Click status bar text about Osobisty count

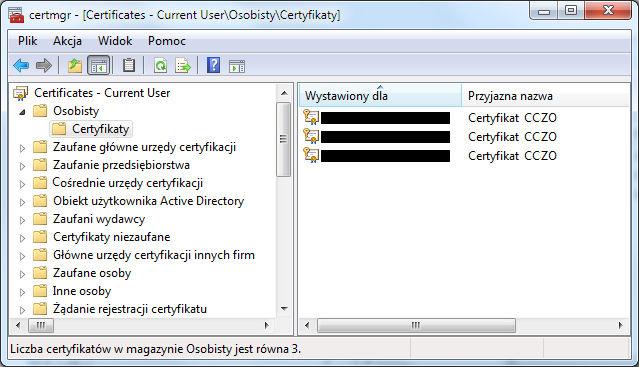pos(155,349)
